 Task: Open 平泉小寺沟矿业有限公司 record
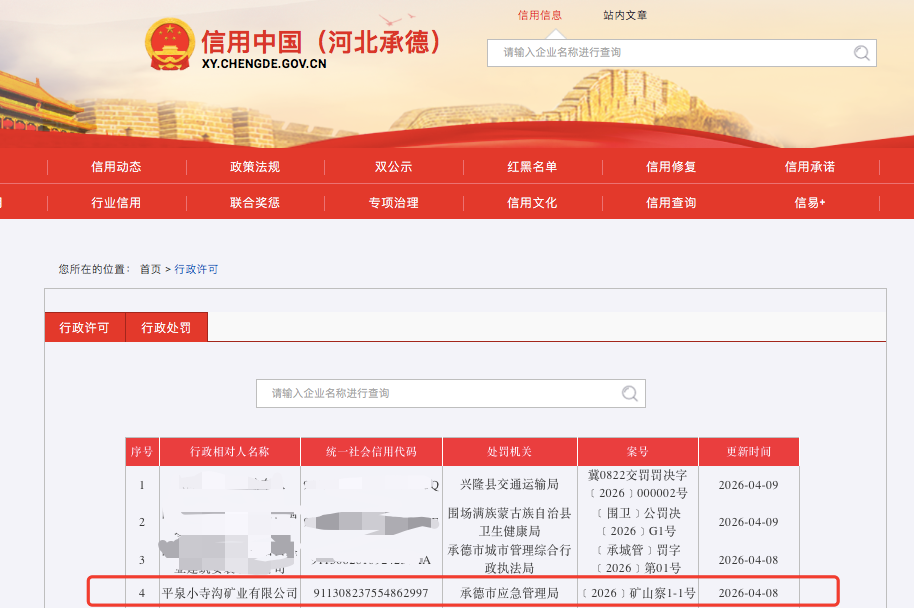[x=230, y=593]
